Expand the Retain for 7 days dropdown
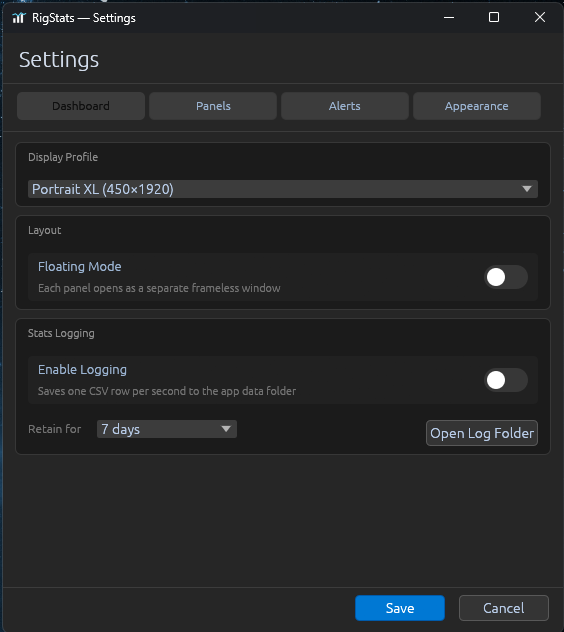 pos(167,429)
